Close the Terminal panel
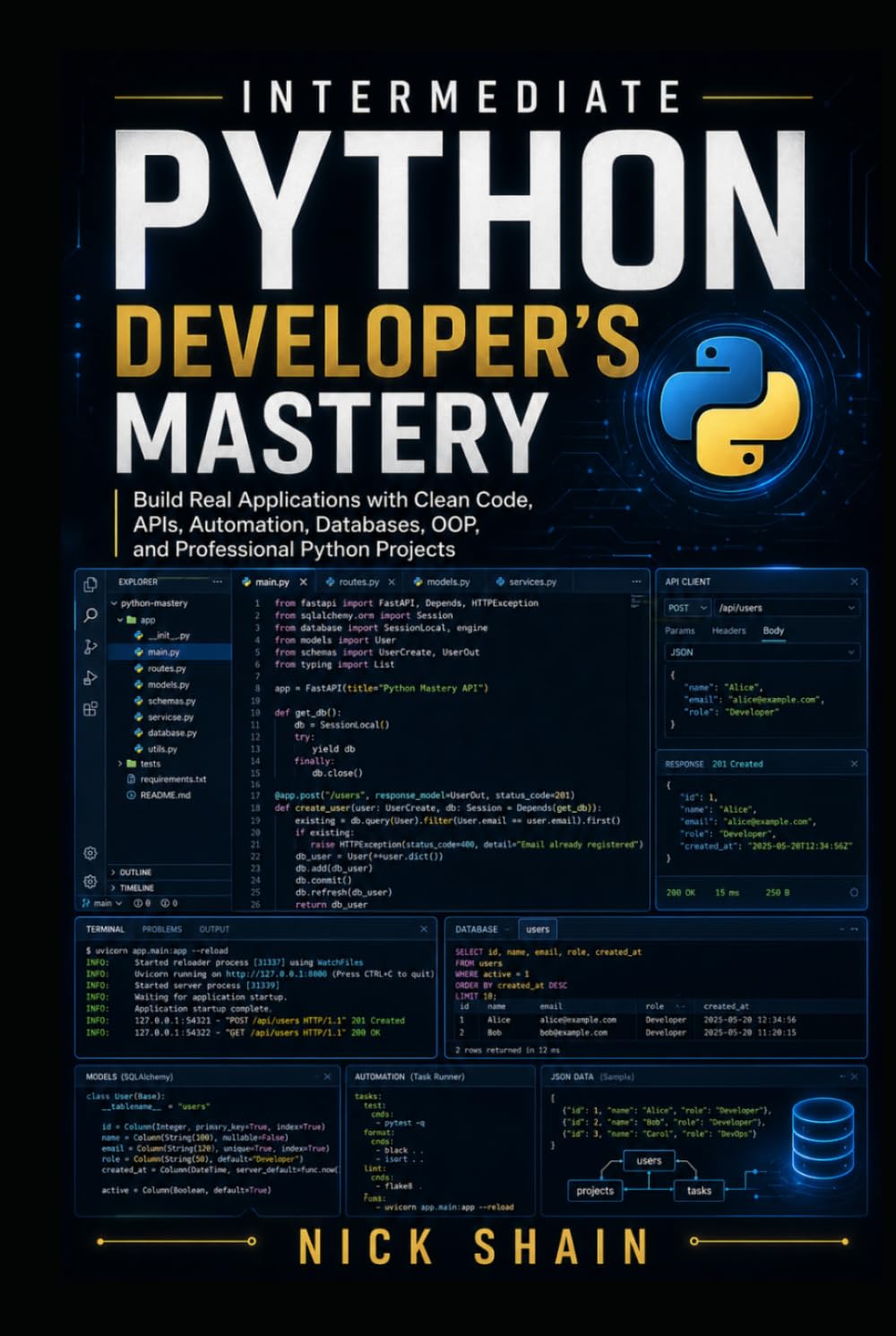This screenshot has width=896, height=1336. click(424, 929)
